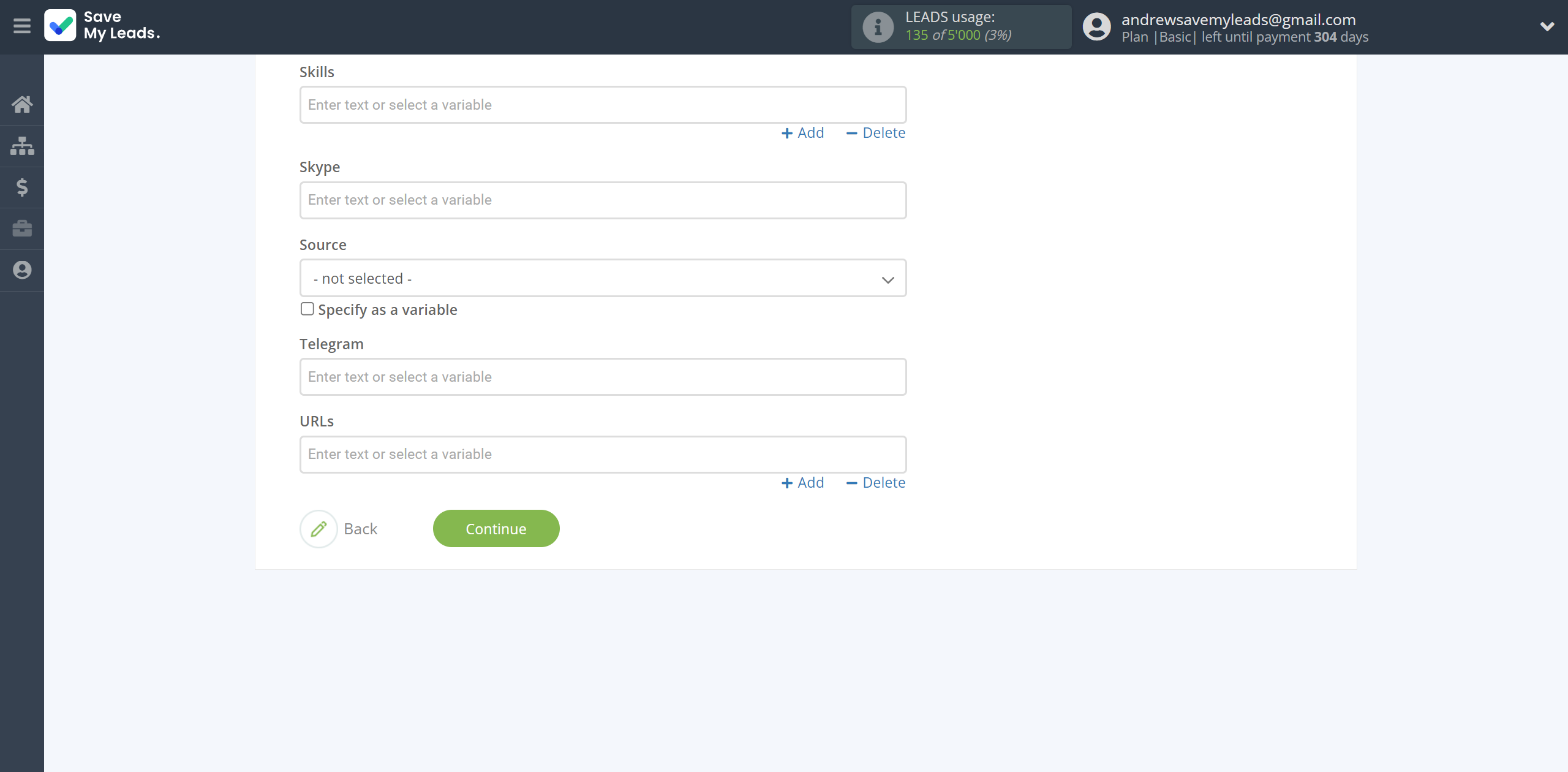Click the Save My Leads logo
This screenshot has height=772, width=1568.
pos(102,25)
